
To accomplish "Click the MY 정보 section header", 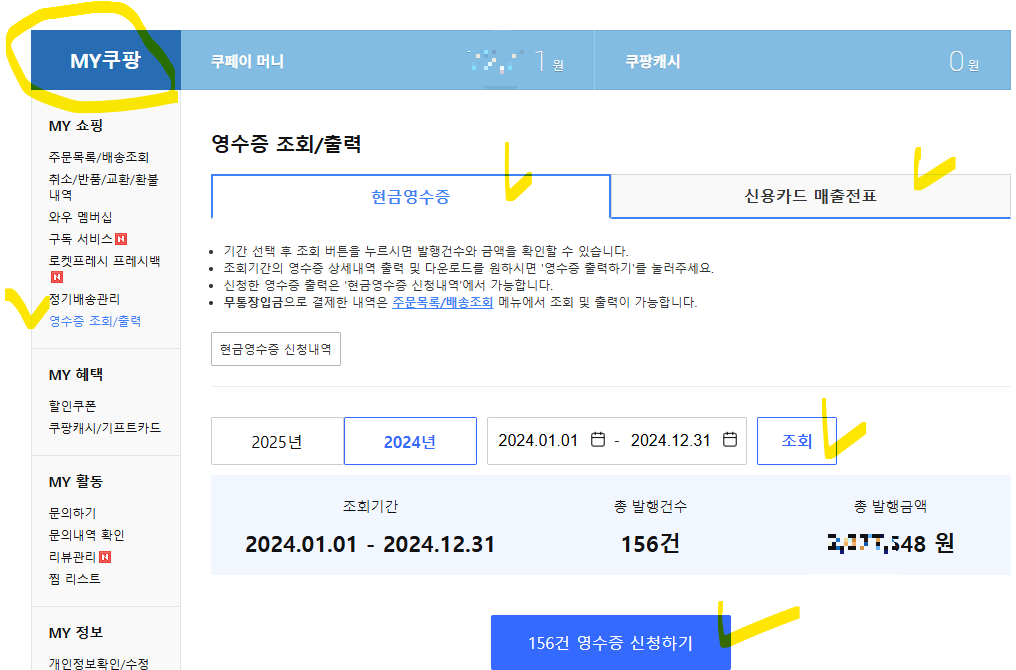I will [76, 632].
